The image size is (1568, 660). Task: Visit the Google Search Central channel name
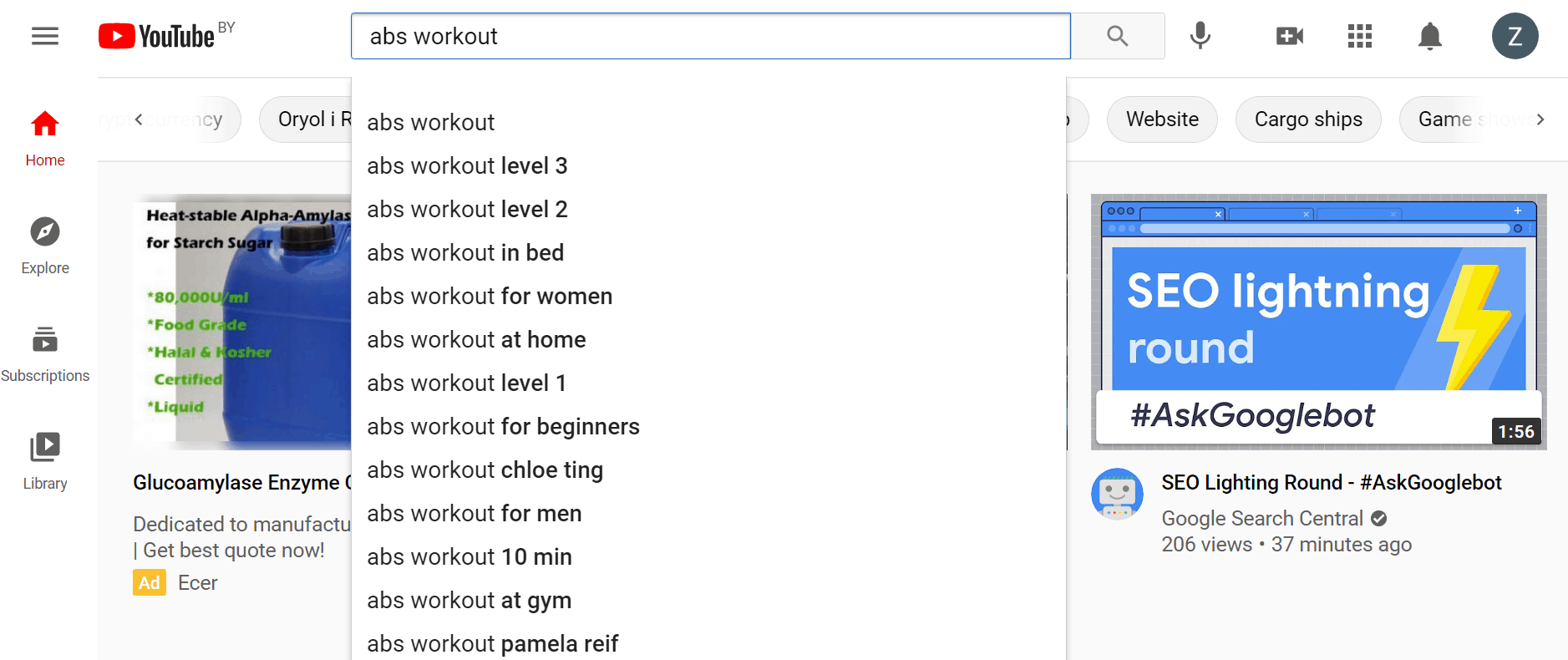[x=1262, y=519]
